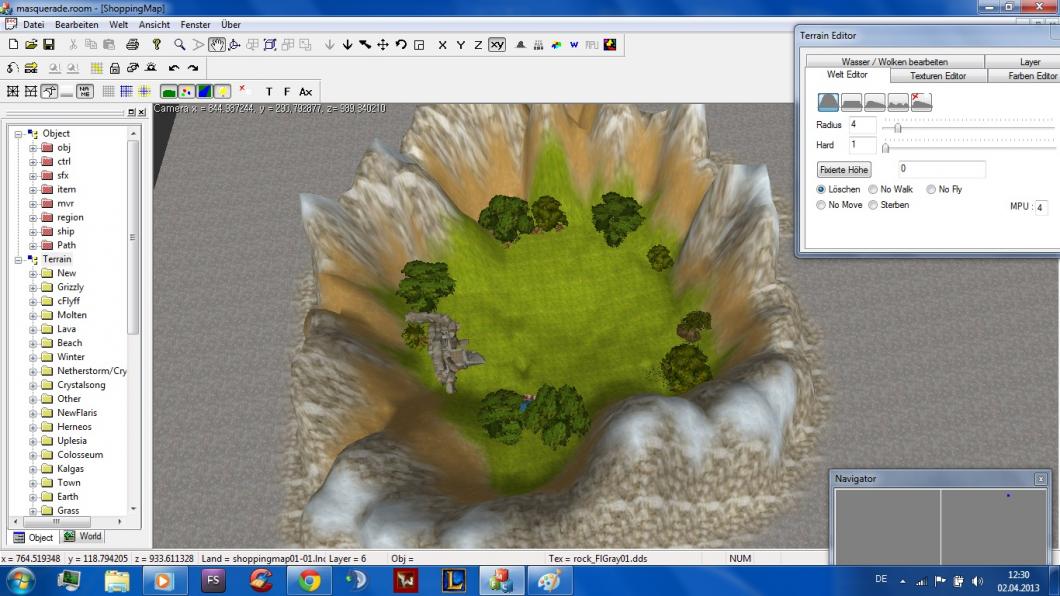Click the Save file toolbar icon

[x=48, y=45]
